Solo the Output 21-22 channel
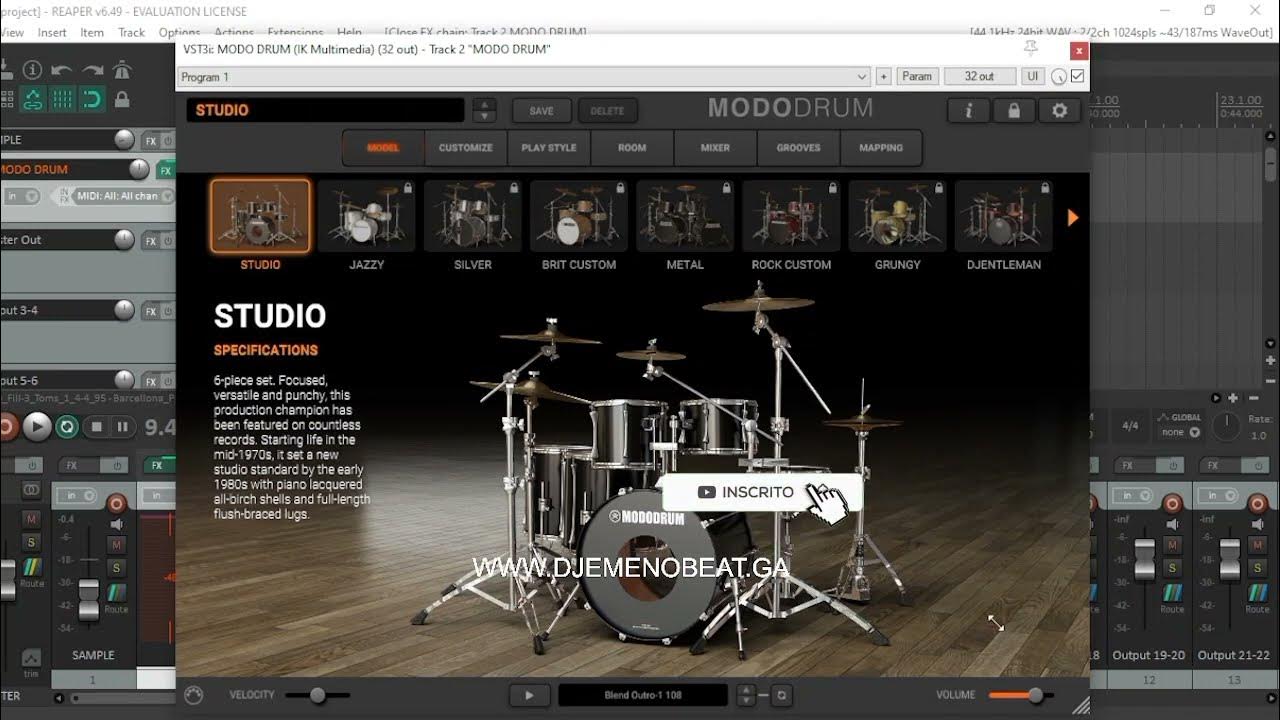Viewport: 1280px width, 720px height. click(1257, 567)
